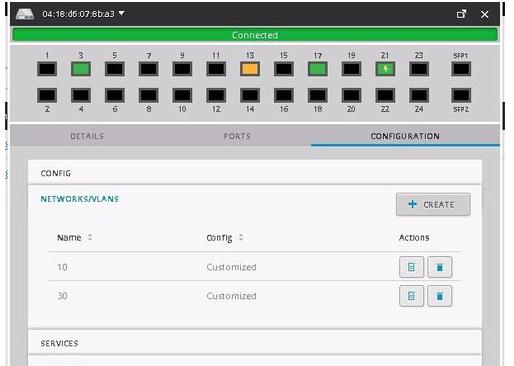Pop out the device panel window
514x366 pixels.
[x=461, y=14]
